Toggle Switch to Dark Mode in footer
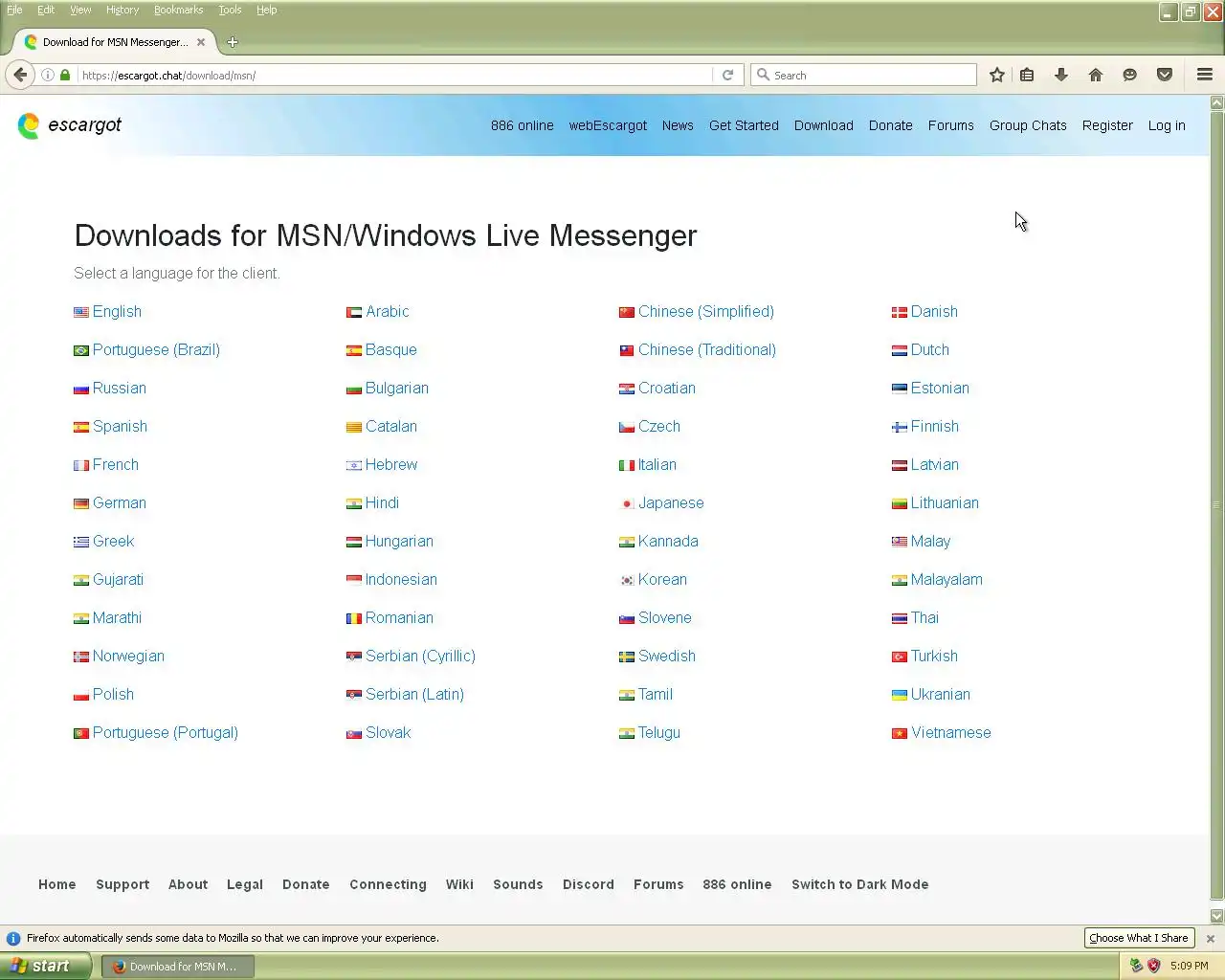This screenshot has width=1225, height=980. coord(859,884)
